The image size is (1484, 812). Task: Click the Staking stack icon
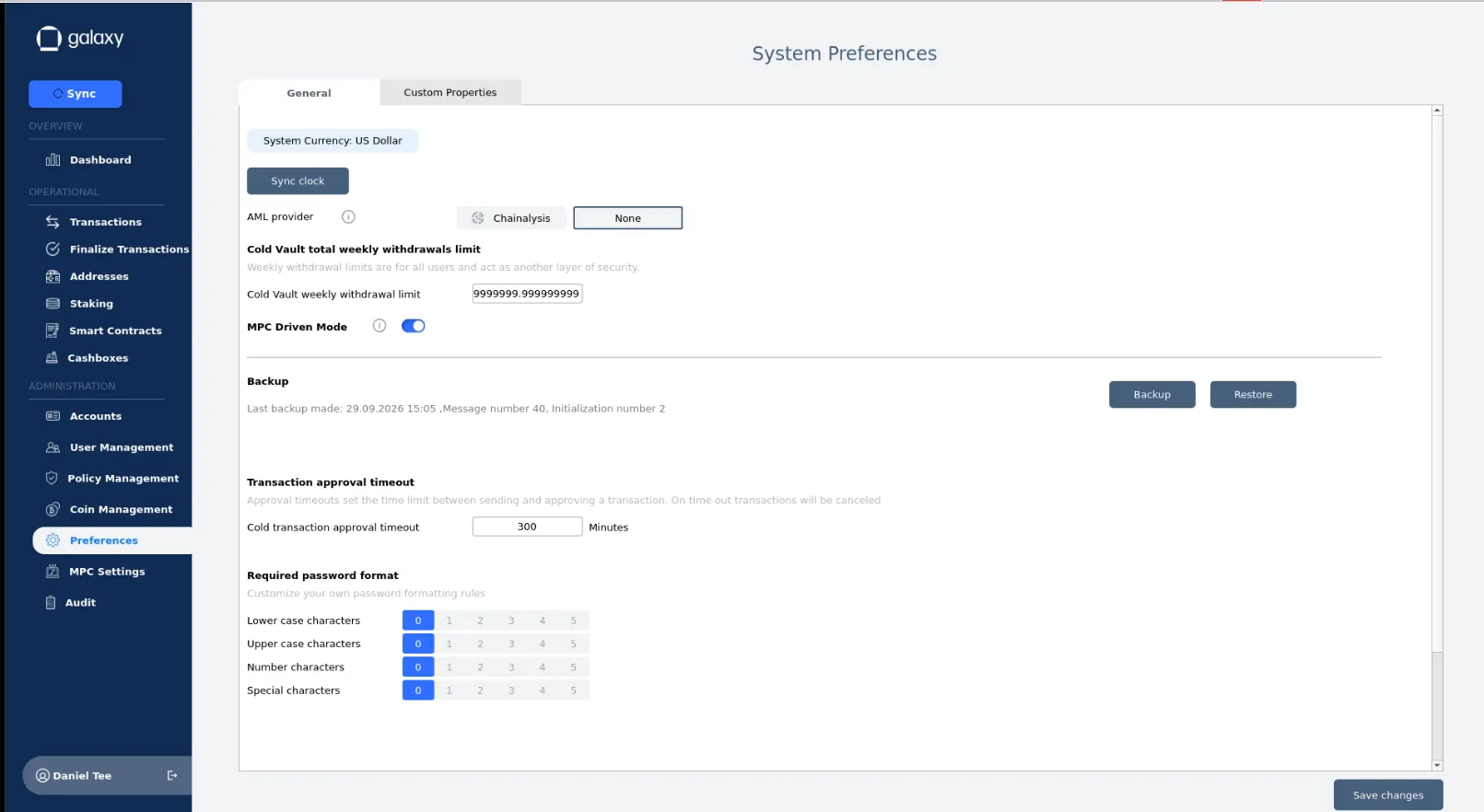pyautogui.click(x=53, y=304)
